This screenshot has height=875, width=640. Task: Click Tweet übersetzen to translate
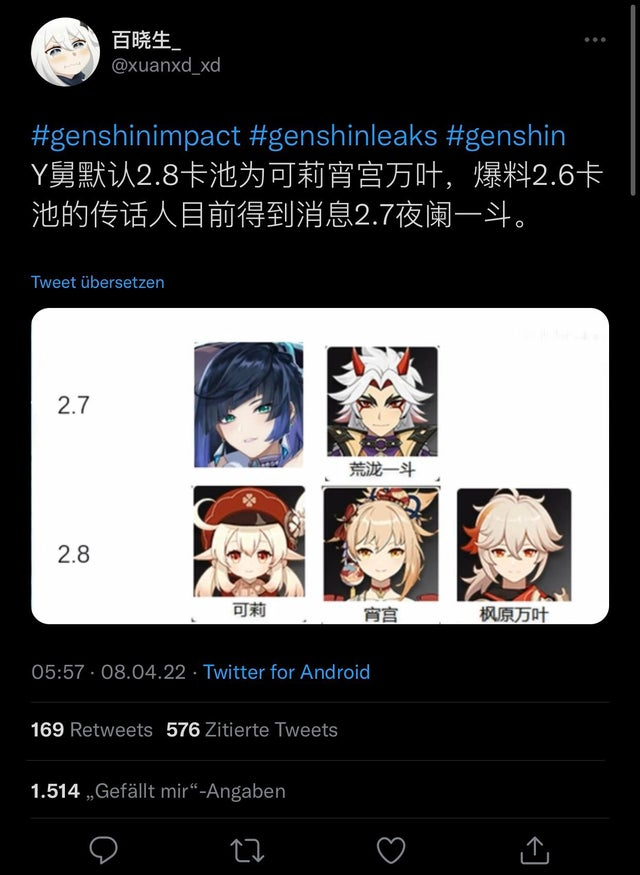point(98,282)
